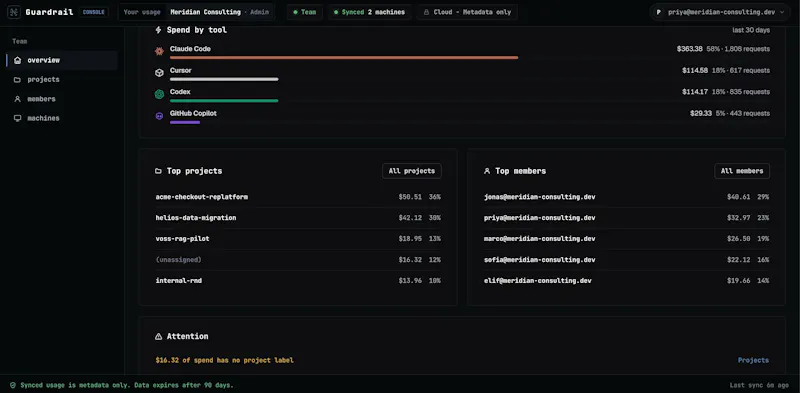This screenshot has width=800, height=393.
Task: Select the internal-rnd project row
Action: 298,281
